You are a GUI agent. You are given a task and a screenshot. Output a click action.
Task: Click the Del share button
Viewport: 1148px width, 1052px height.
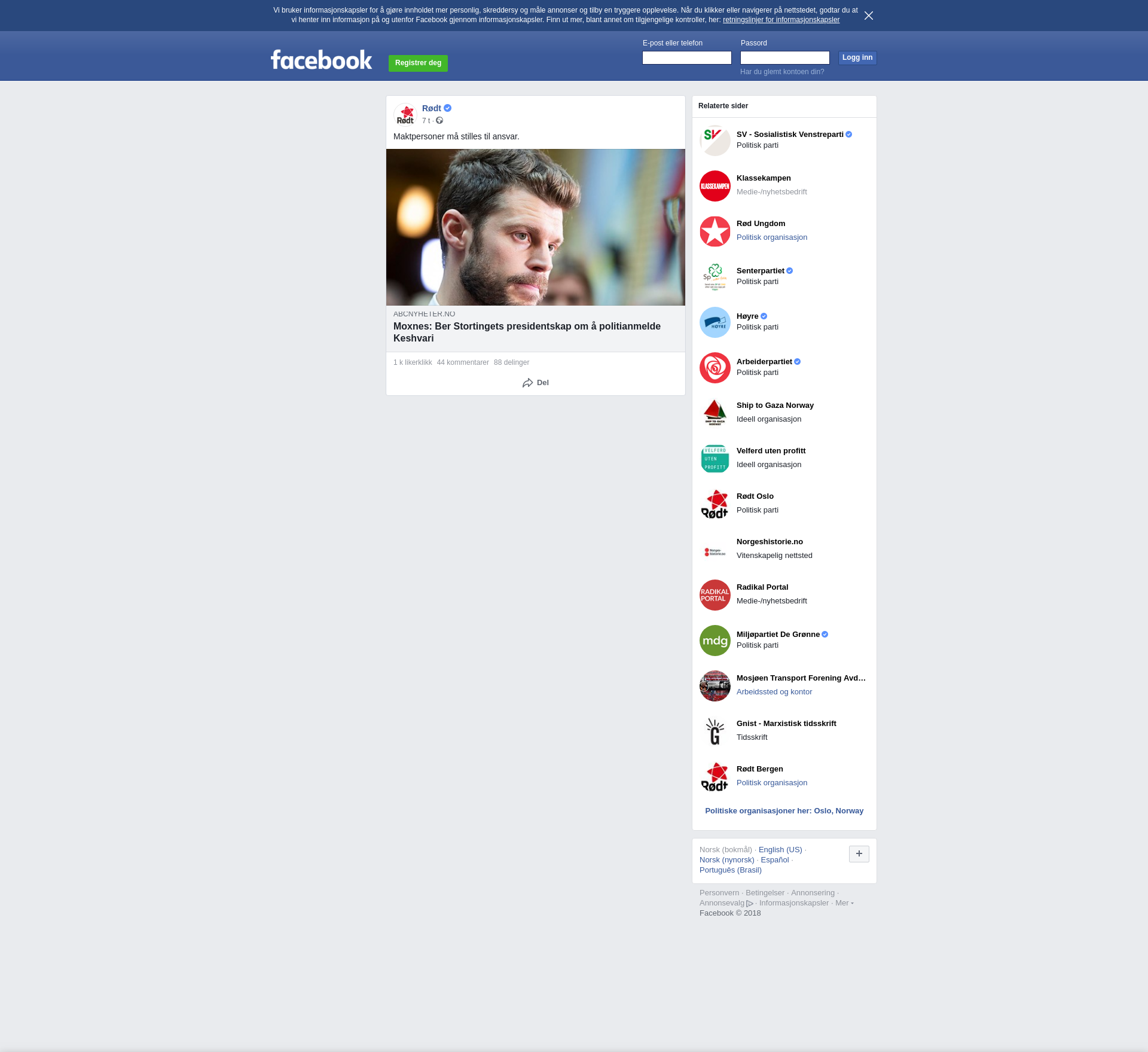pos(536,383)
